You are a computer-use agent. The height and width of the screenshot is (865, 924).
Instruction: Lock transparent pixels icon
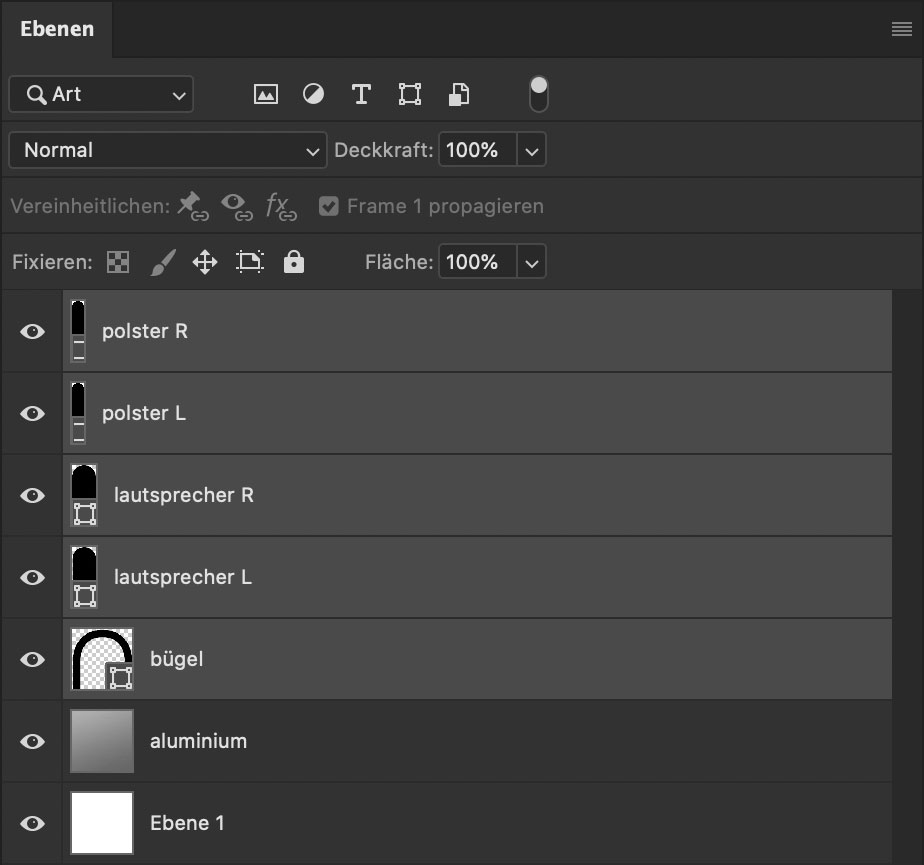(x=118, y=262)
